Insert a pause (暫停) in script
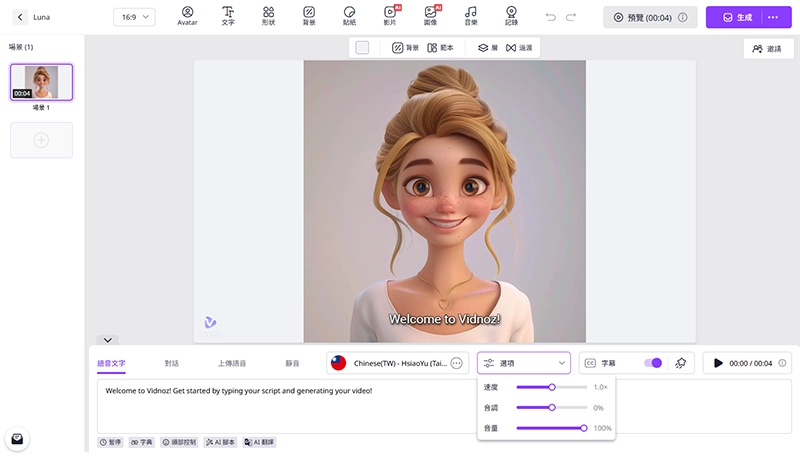The height and width of the screenshot is (456, 800). 110,442
